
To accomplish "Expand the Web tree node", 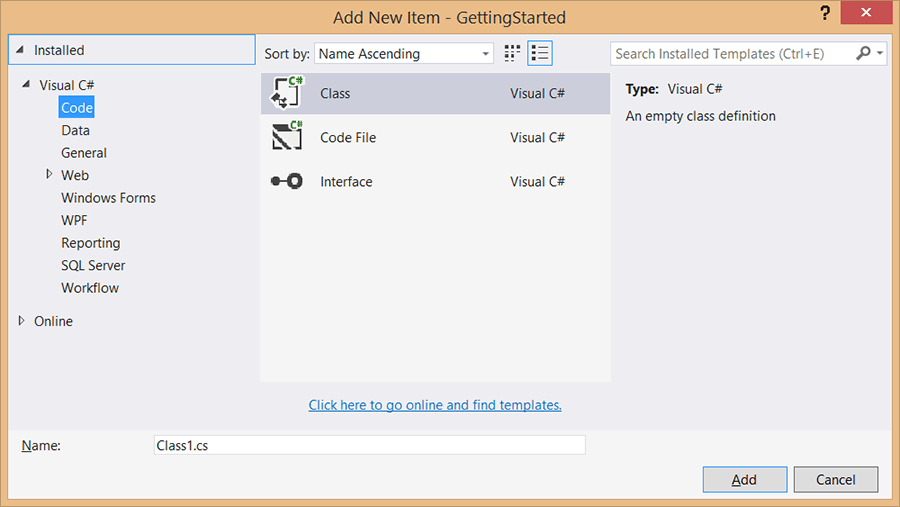I will point(49,174).
